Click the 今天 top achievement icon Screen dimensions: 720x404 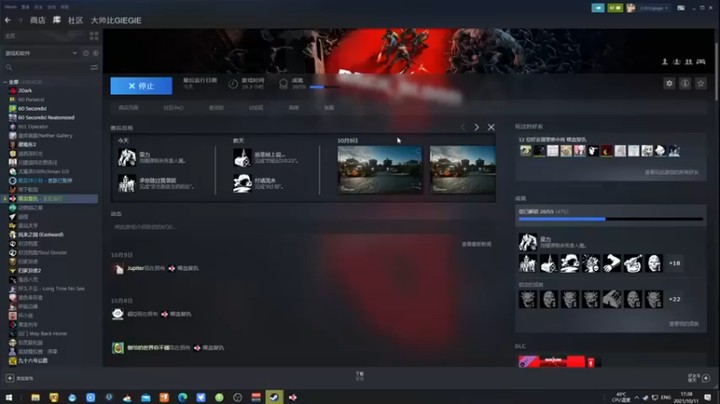pos(127,157)
